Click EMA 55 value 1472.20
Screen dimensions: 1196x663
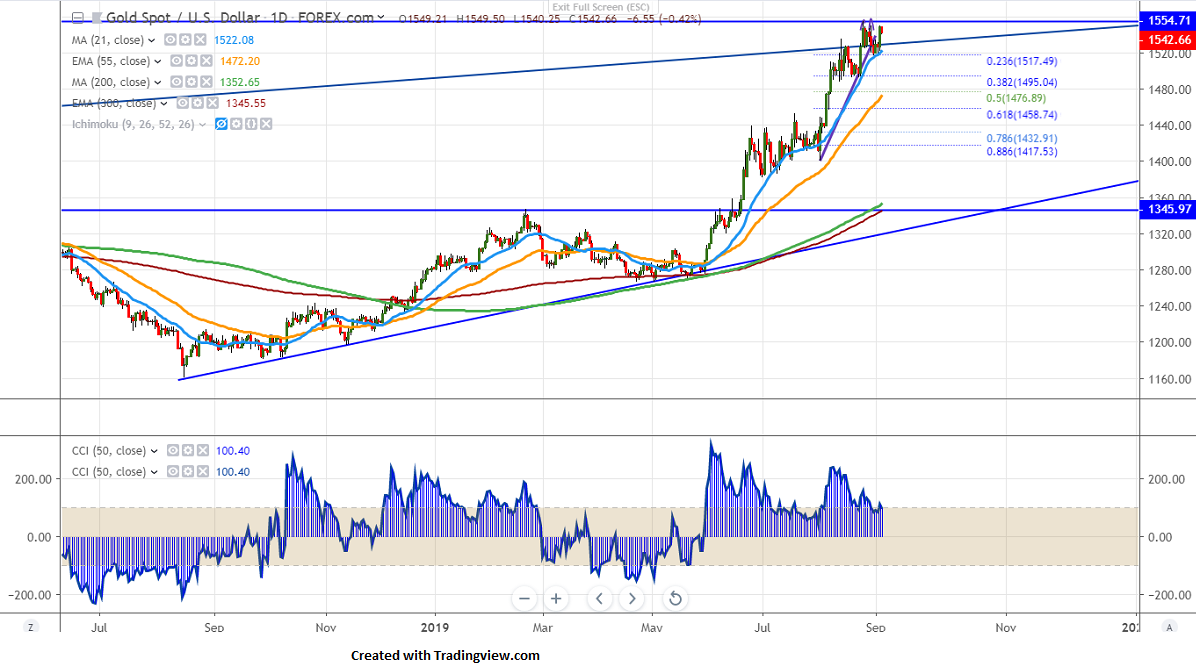tap(240, 62)
